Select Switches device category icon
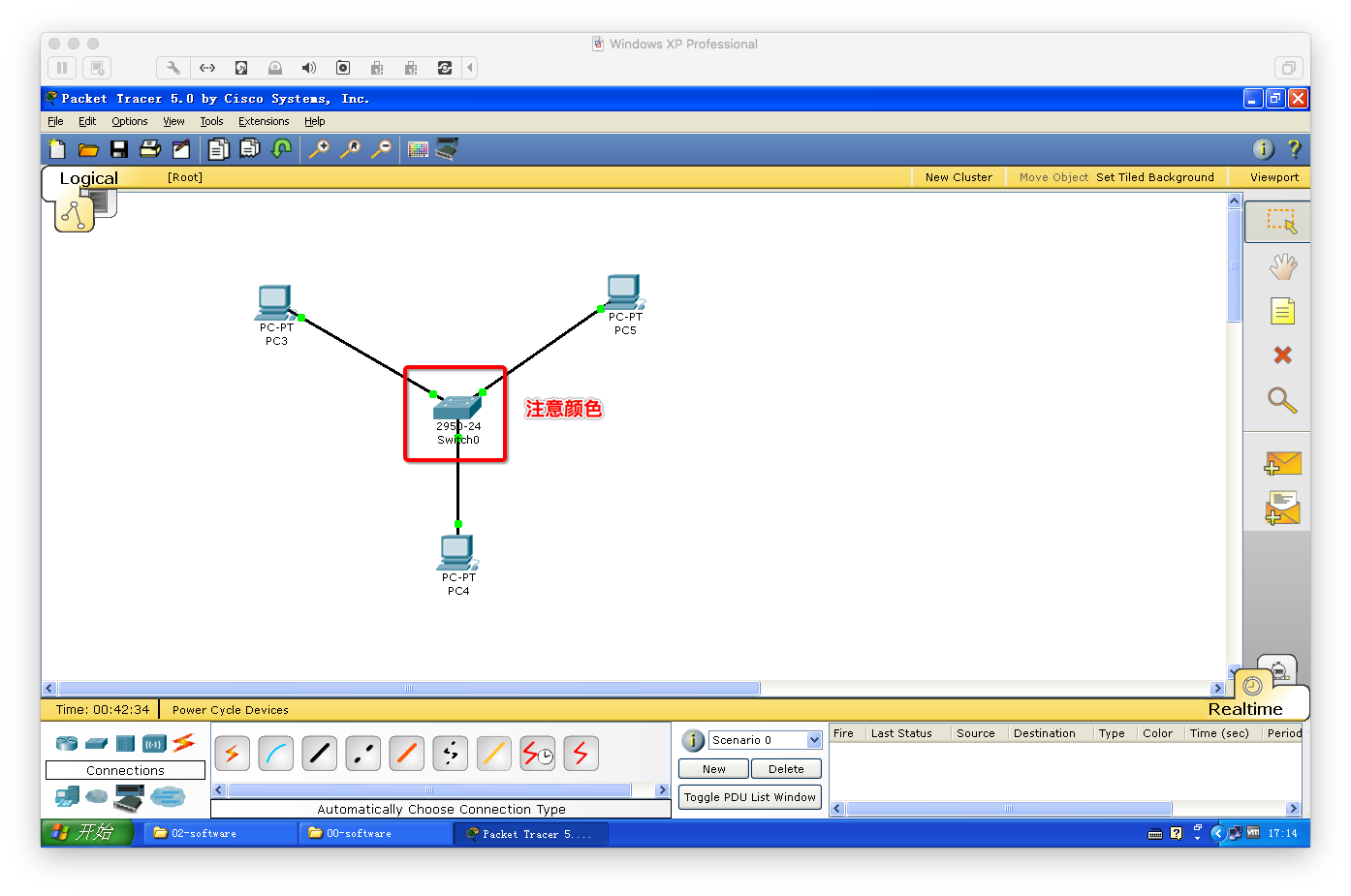This screenshot has height=896, width=1351. pos(96,744)
